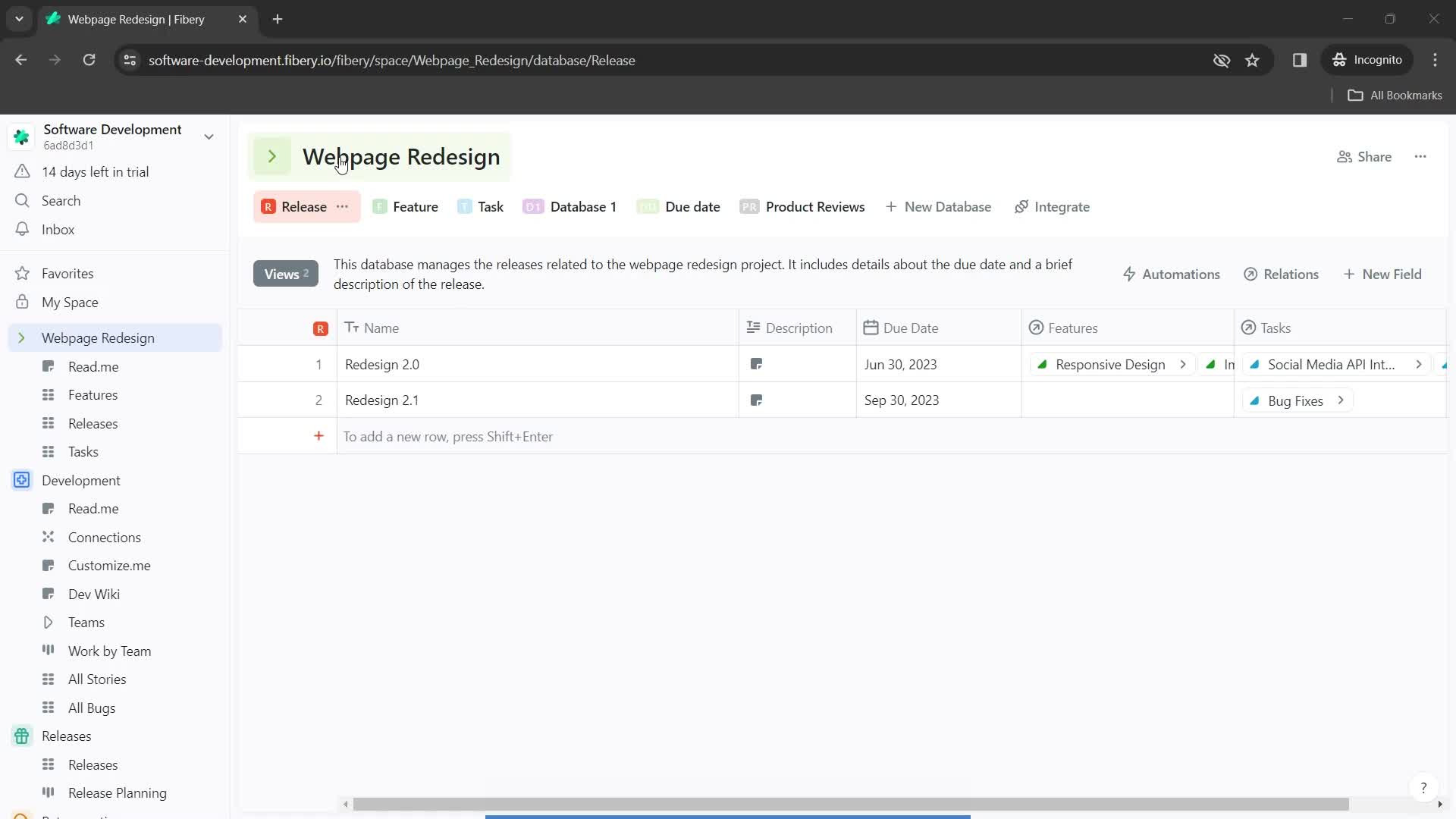Viewport: 1456px width, 819px height.
Task: Open the Relations panel
Action: click(x=1291, y=274)
